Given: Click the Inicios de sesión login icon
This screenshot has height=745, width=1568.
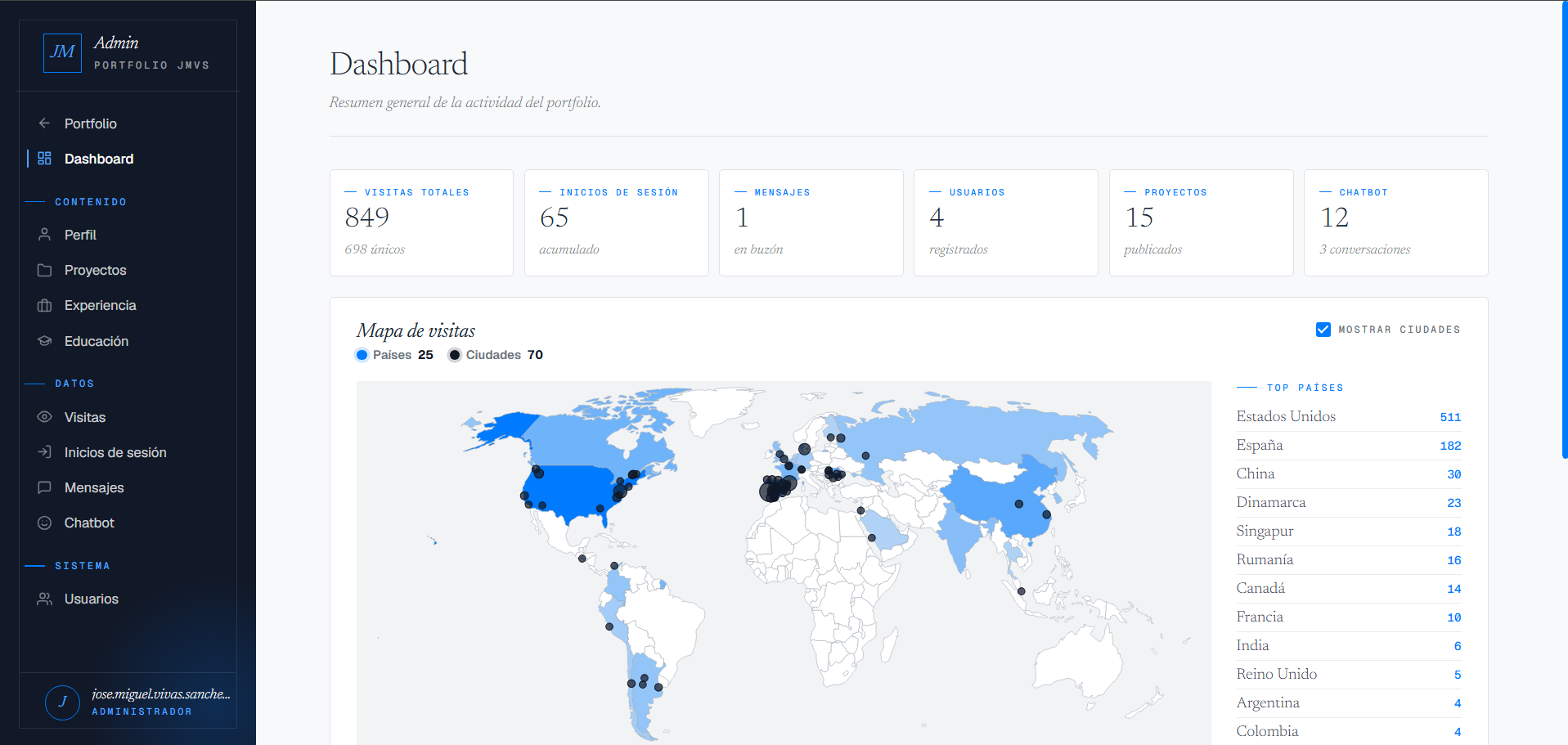Looking at the screenshot, I should [44, 452].
